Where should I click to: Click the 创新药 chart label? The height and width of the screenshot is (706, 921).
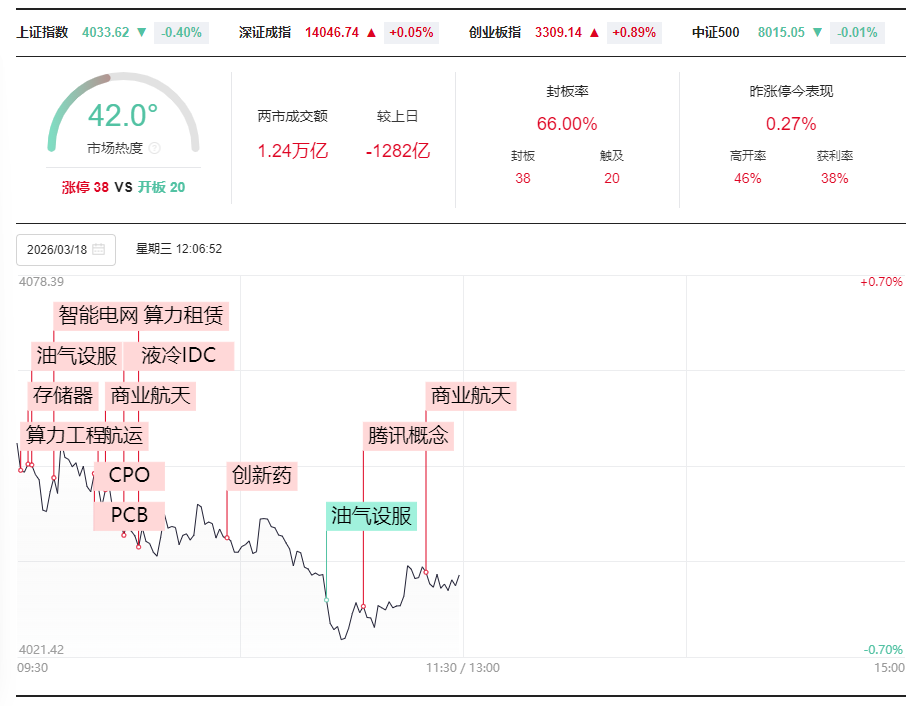coord(262,475)
